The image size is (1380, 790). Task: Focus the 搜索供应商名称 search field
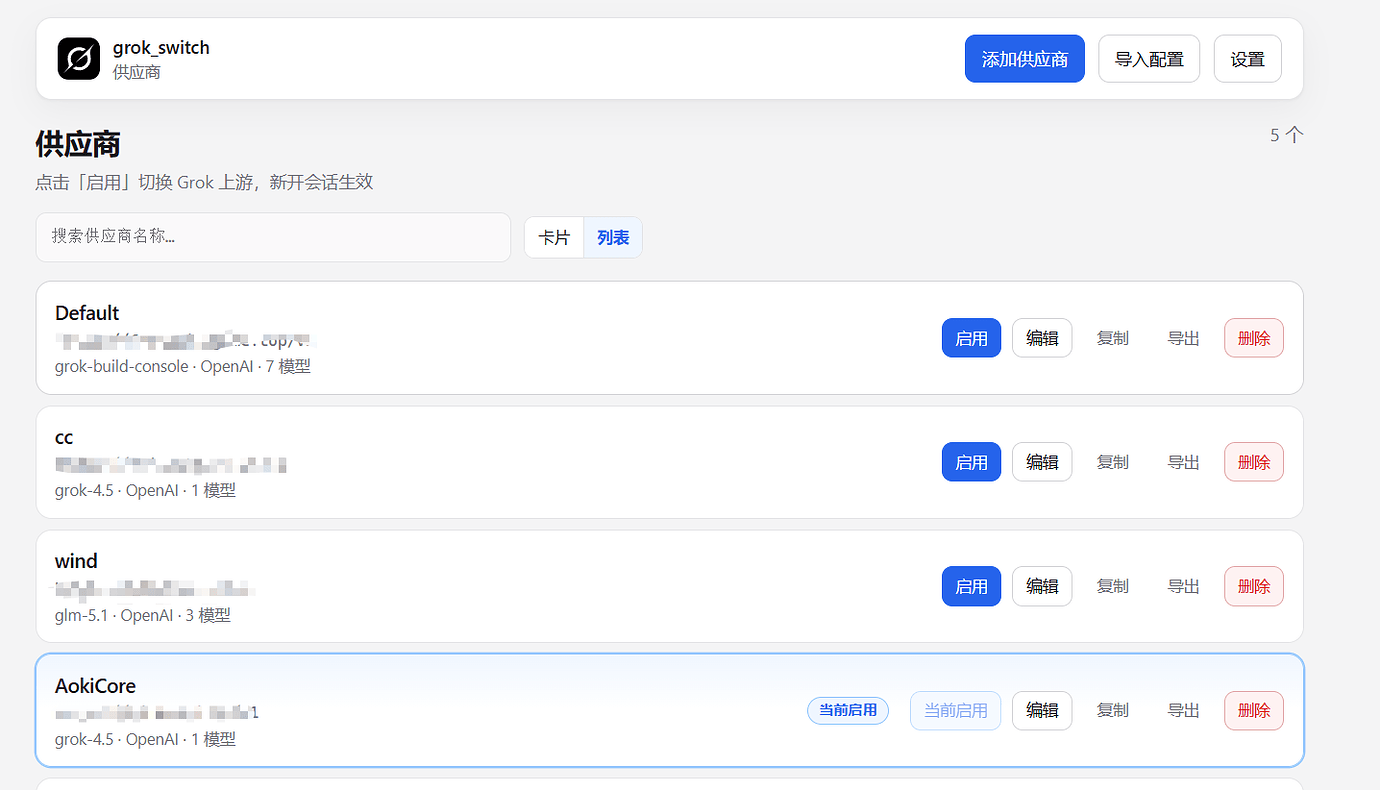pos(273,237)
